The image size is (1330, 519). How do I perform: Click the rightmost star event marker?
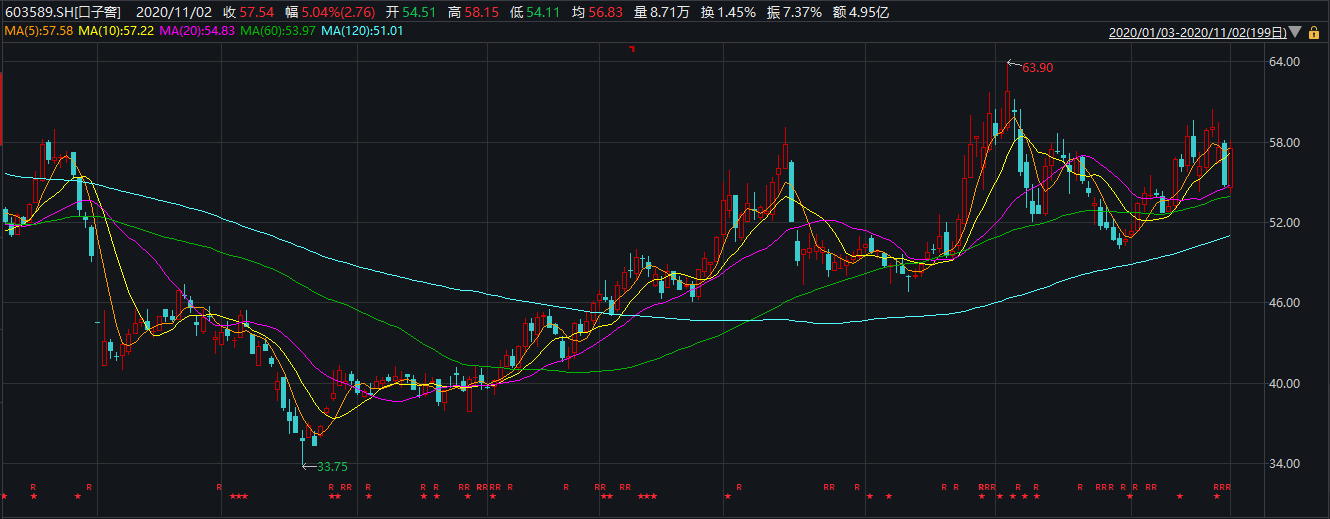point(1217,497)
